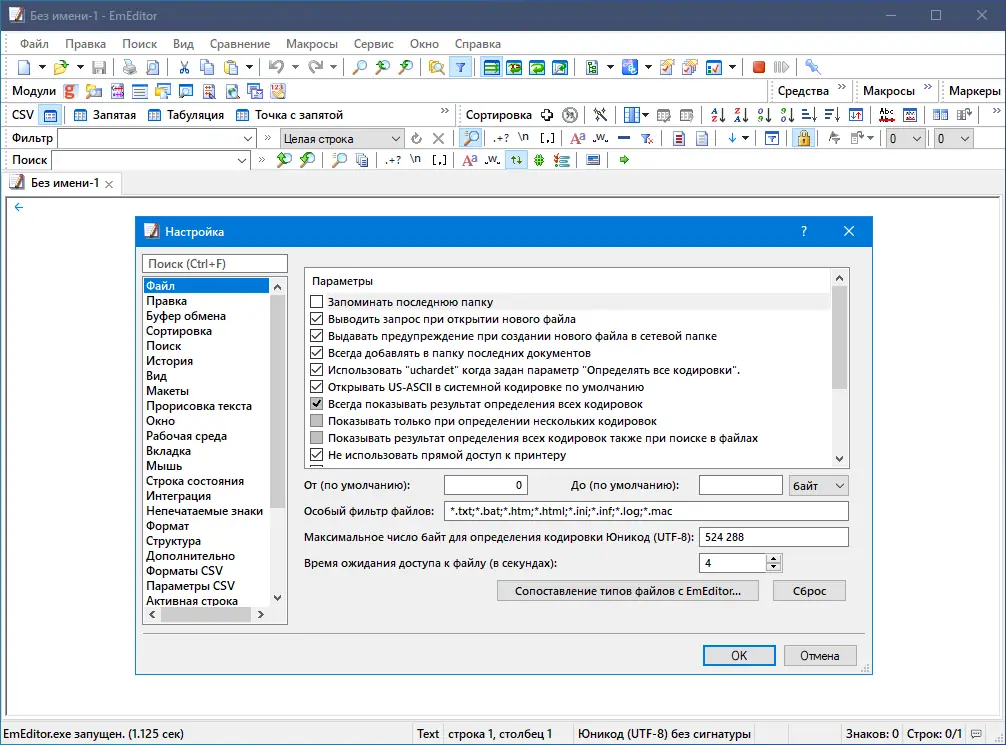Viewport: 1006px width, 745px height.
Task: Click the Cut scissors icon
Action: (184, 67)
